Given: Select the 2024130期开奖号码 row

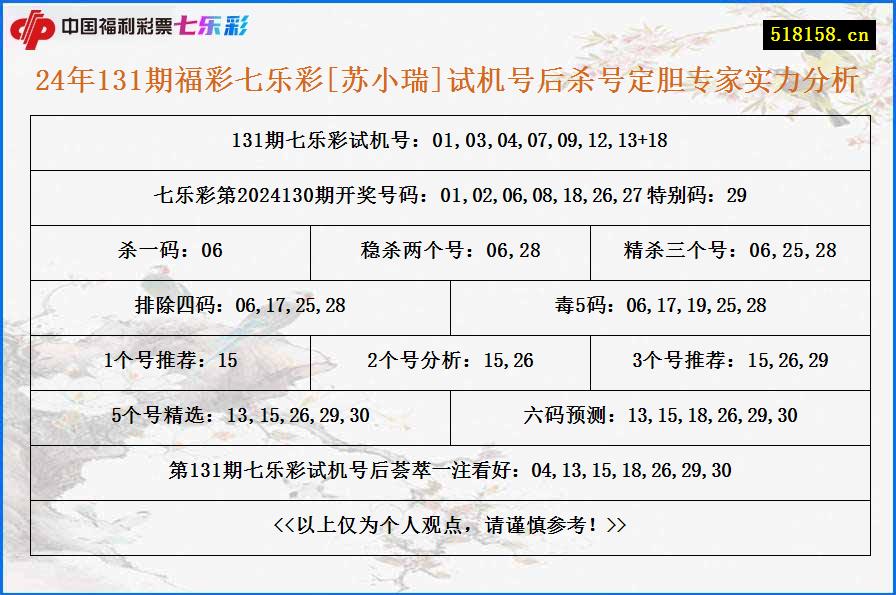Looking at the screenshot, I should (448, 197).
